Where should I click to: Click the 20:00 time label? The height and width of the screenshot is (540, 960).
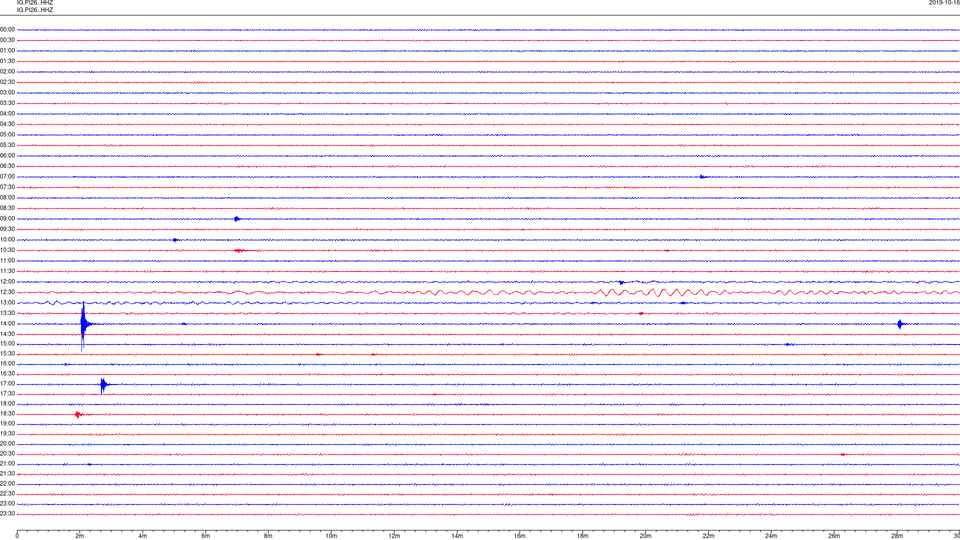pos(7,444)
